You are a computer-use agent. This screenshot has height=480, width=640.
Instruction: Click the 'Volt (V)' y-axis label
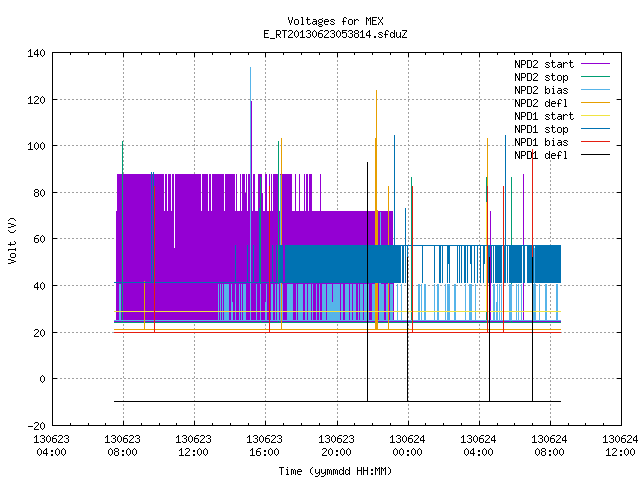12,240
